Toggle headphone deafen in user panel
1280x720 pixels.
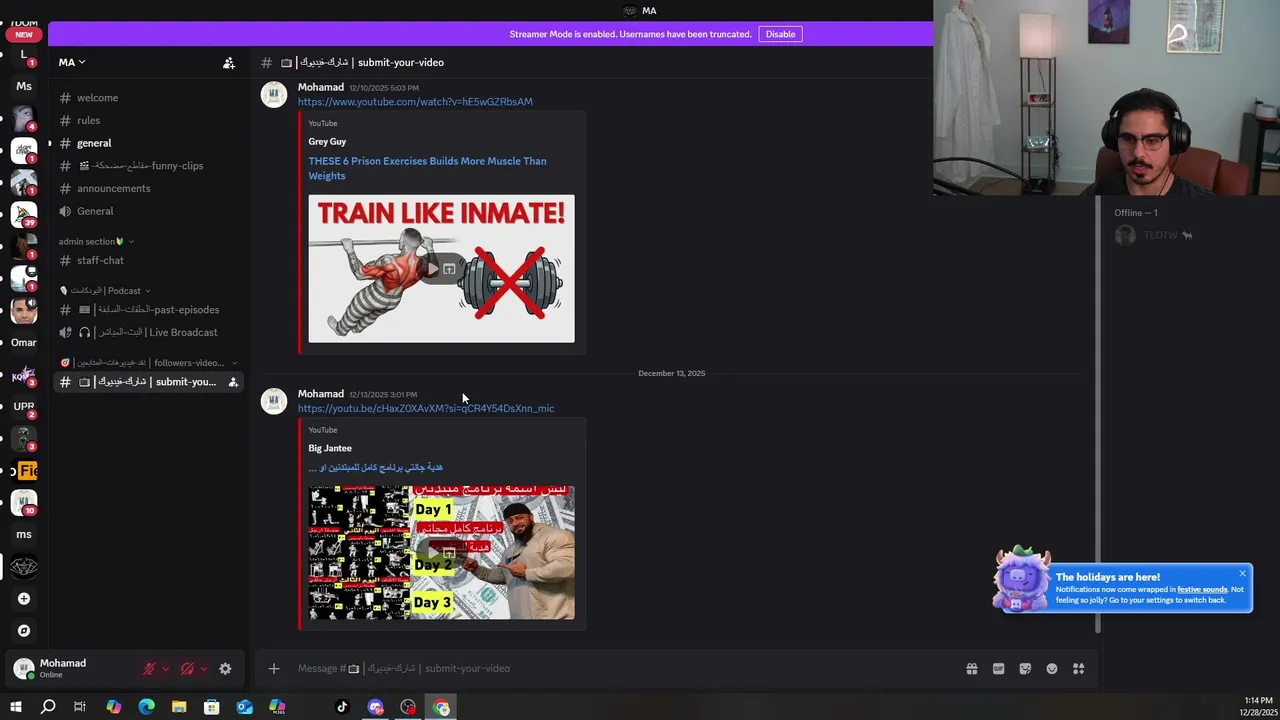pos(187,669)
